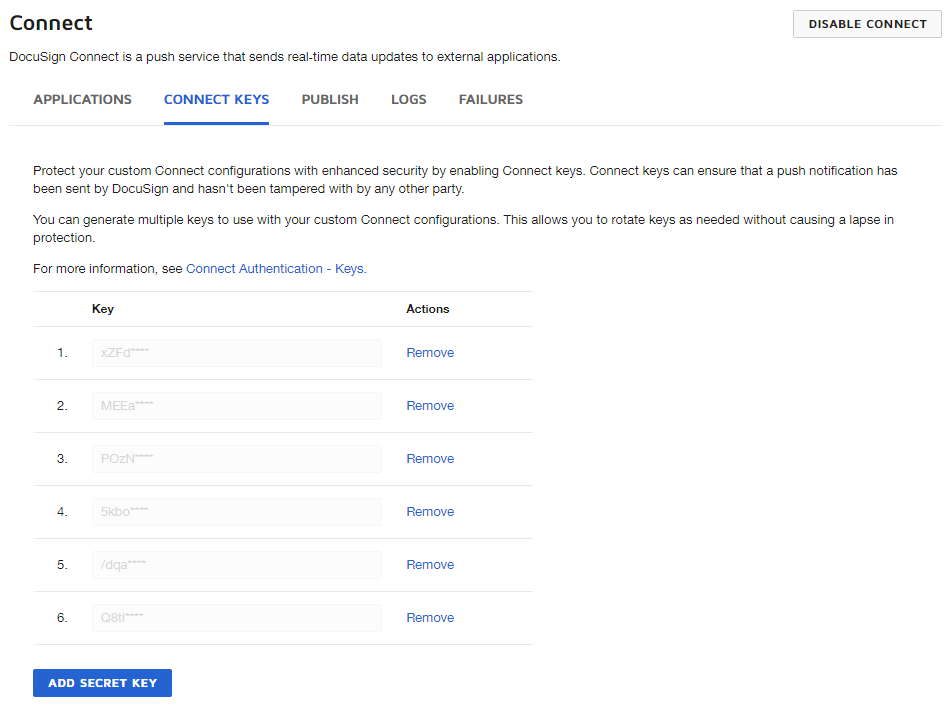Open the Publish tab
This screenshot has height=705, width=950.
(329, 99)
